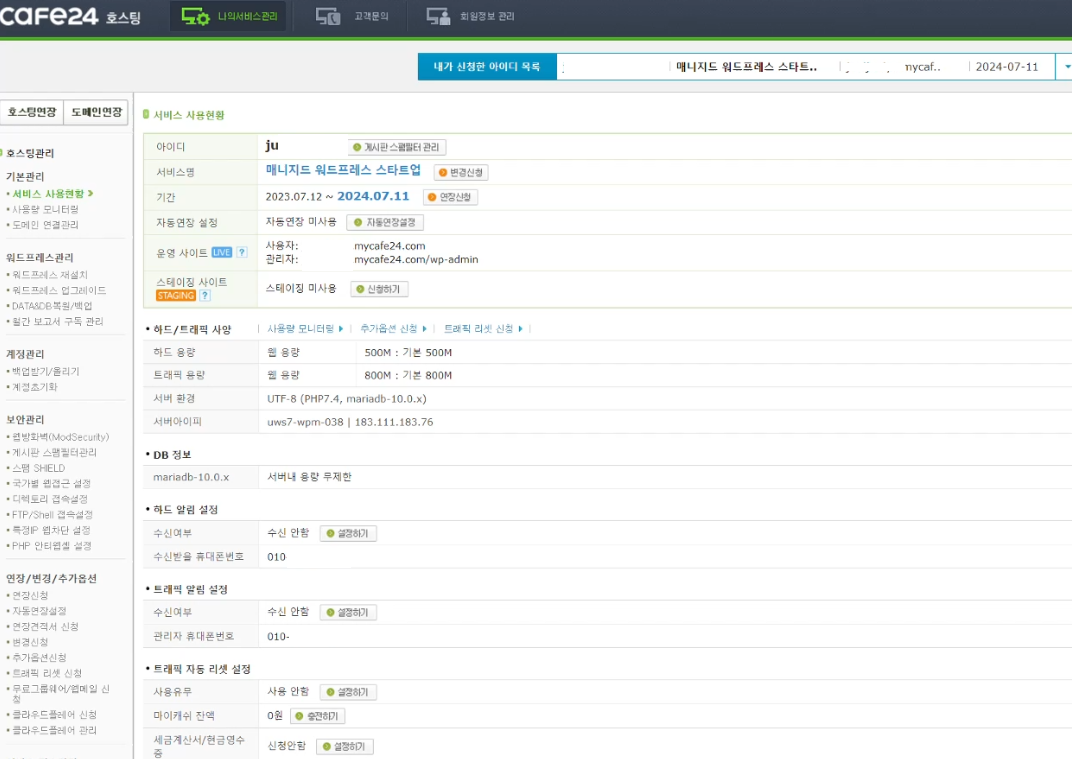The image size is (1072, 759).
Task: Open 도메인 연결관리 in sidebar
Action: pyautogui.click(x=45, y=225)
